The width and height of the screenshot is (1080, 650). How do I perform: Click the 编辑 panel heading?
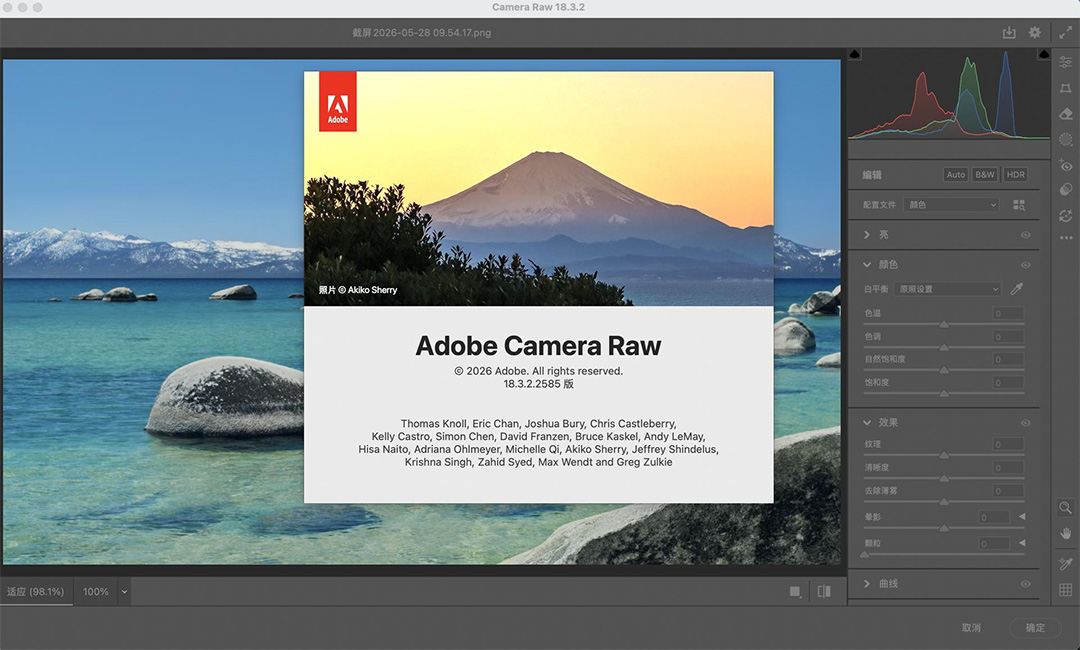[x=872, y=175]
